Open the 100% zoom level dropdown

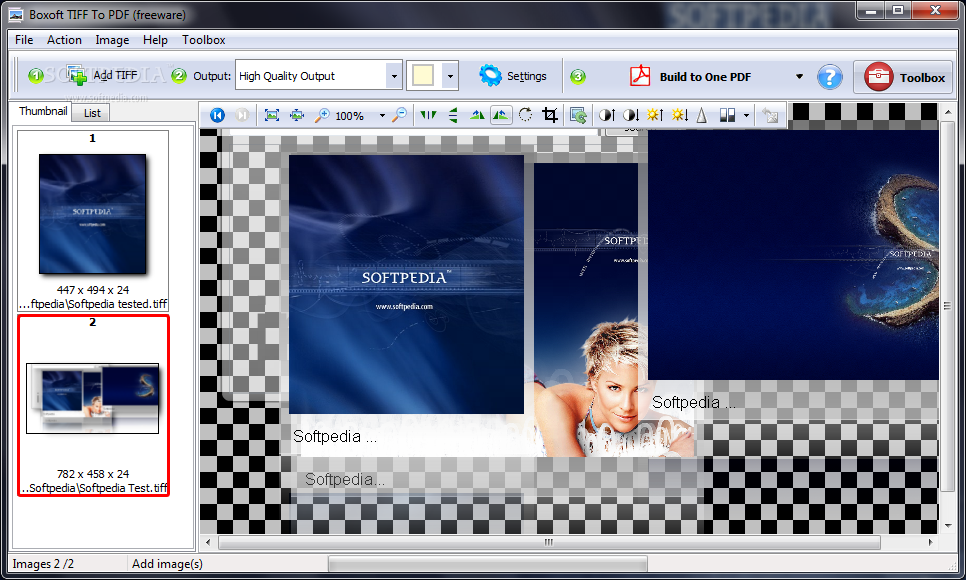coord(382,116)
